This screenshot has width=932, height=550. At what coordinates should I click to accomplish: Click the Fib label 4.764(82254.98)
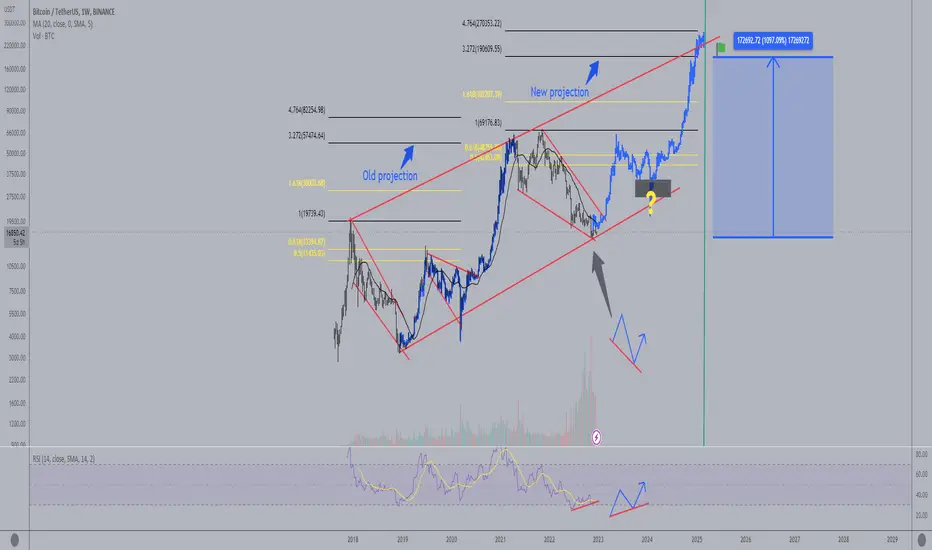pyautogui.click(x=307, y=110)
